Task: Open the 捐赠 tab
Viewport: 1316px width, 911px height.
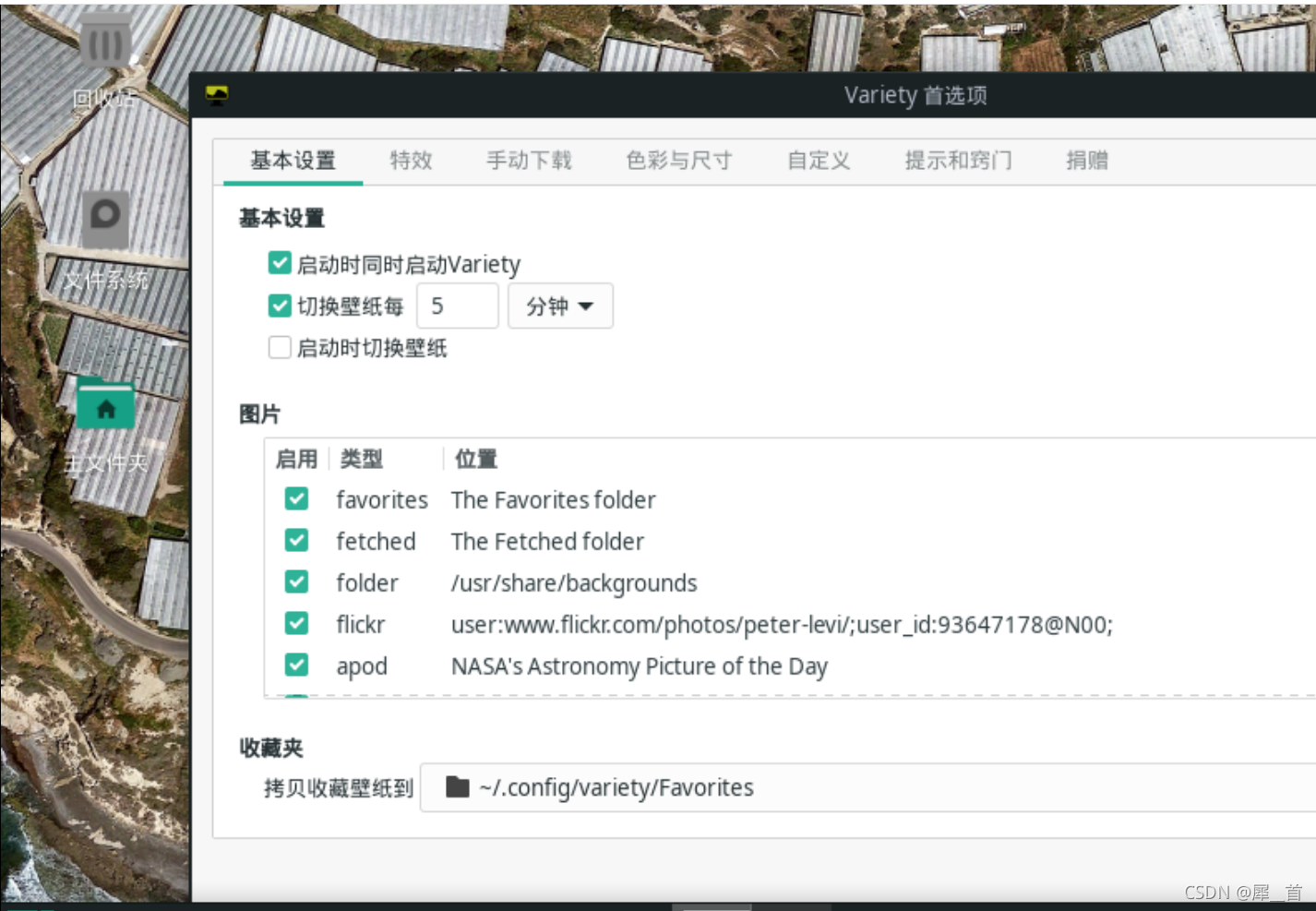Action: coord(1087,161)
